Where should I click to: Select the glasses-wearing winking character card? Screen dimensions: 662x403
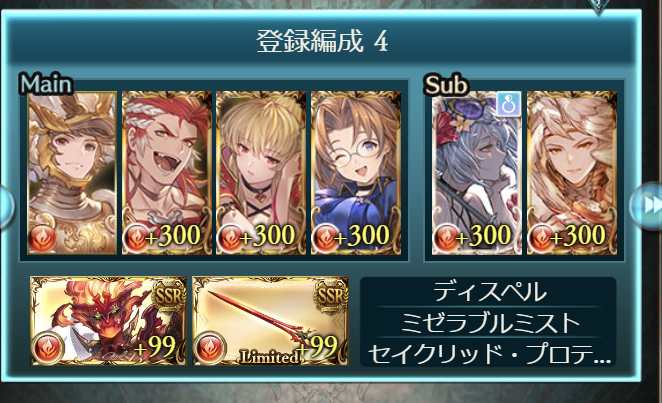tap(356, 173)
